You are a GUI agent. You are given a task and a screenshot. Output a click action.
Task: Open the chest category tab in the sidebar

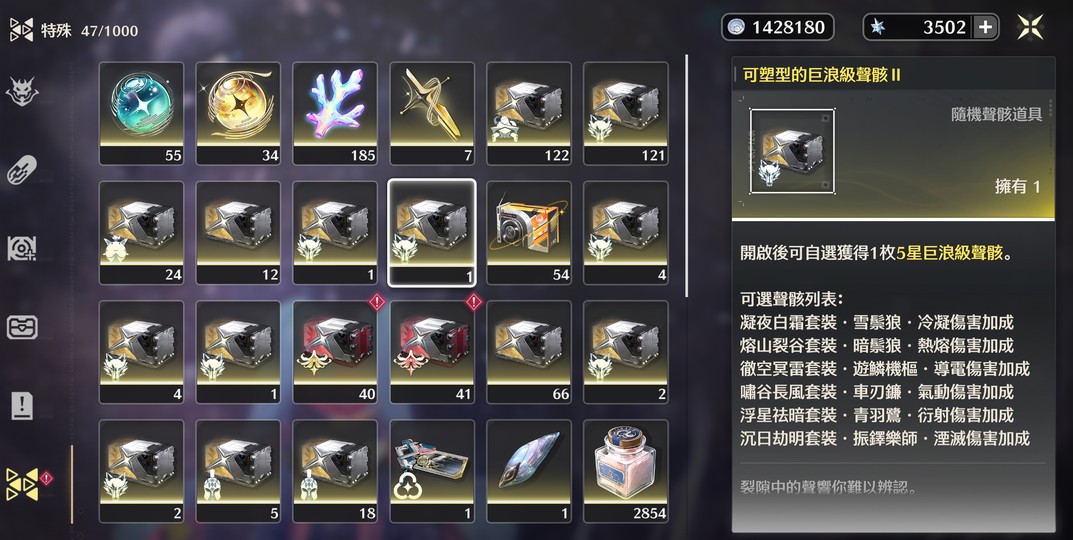click(x=22, y=328)
